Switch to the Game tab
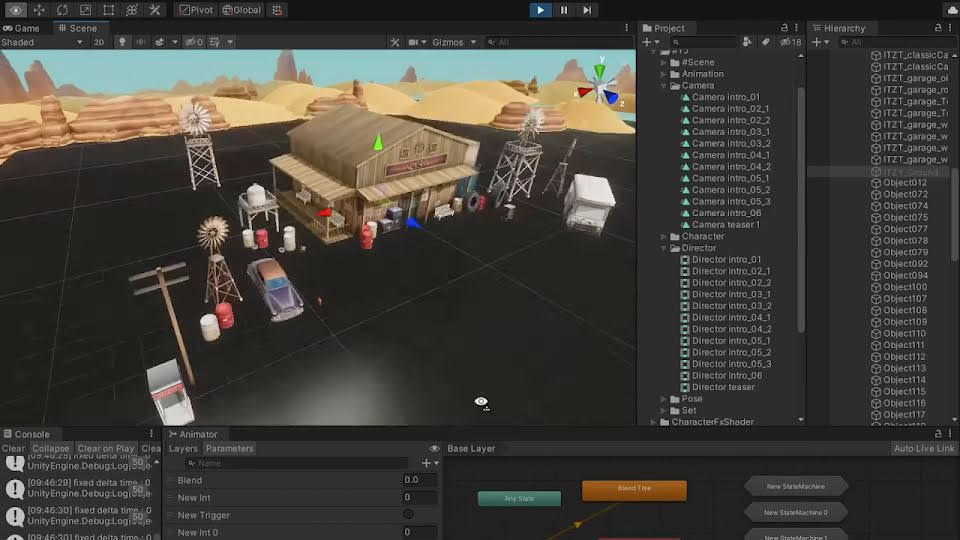Screen dimensions: 960x540 coord(21,28)
